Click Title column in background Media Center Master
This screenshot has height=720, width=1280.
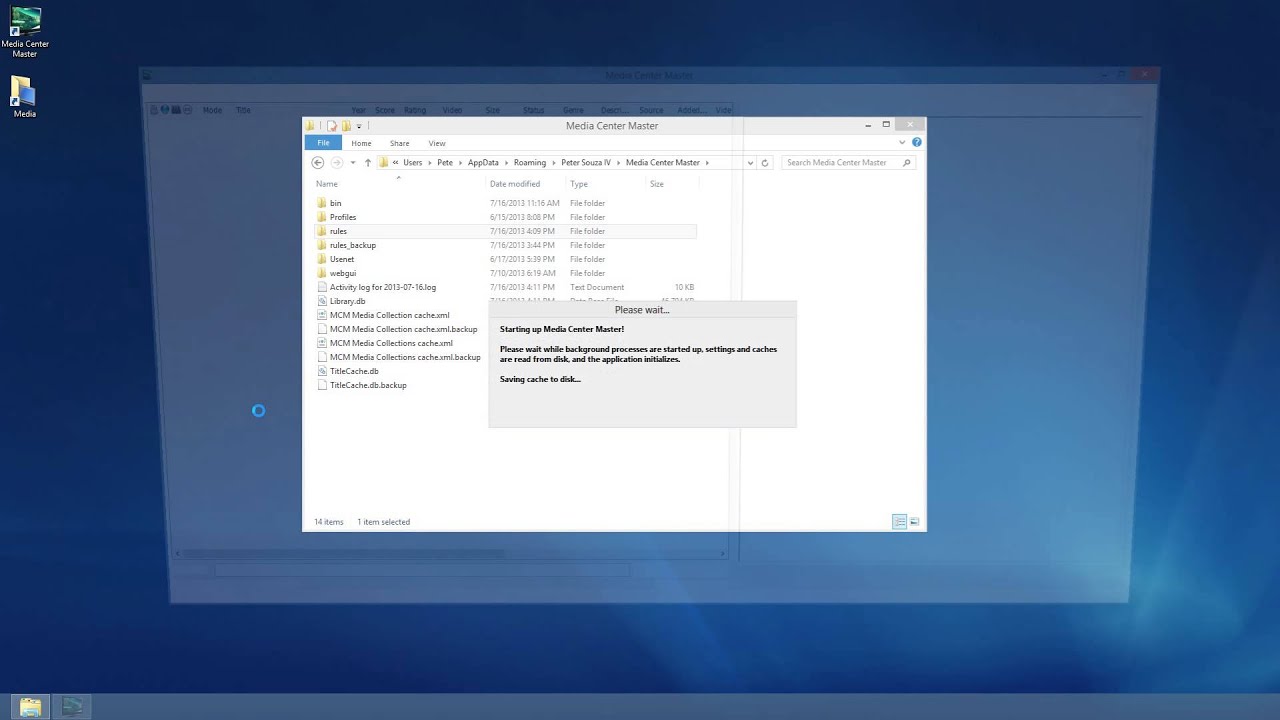(243, 110)
